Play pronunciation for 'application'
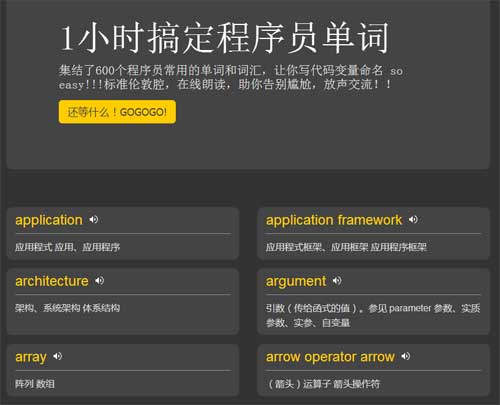Image resolution: width=500 pixels, height=405 pixels. coord(93,220)
